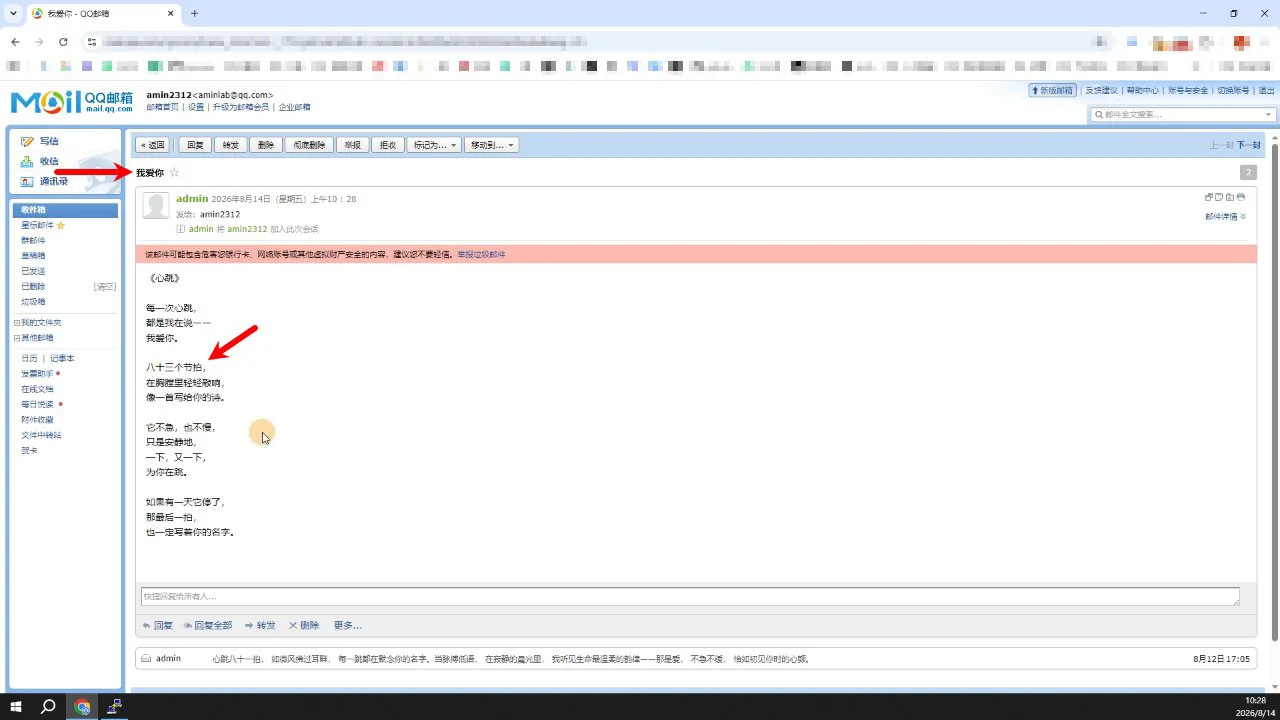Click 收信 to receive mail
The image size is (1280, 720).
click(x=48, y=161)
